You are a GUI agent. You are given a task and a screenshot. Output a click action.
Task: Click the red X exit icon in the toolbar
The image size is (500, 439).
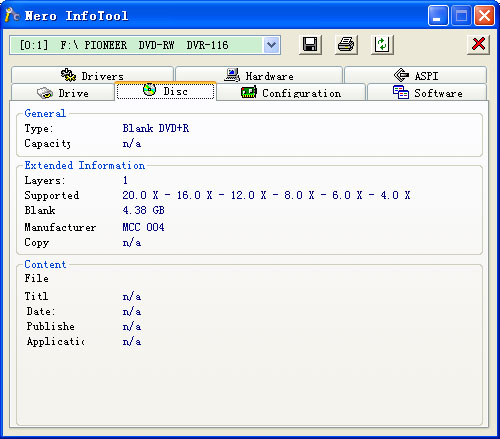pyautogui.click(x=478, y=44)
